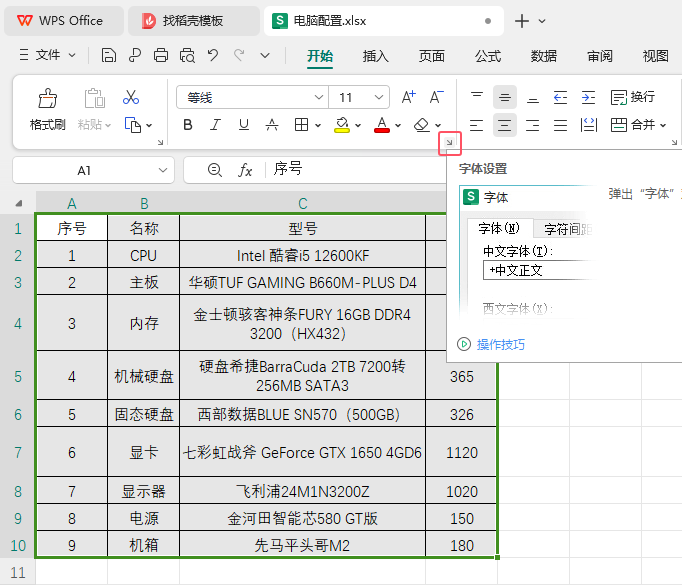Decrease font size with the A- icon
682x585 pixels.
(436, 97)
